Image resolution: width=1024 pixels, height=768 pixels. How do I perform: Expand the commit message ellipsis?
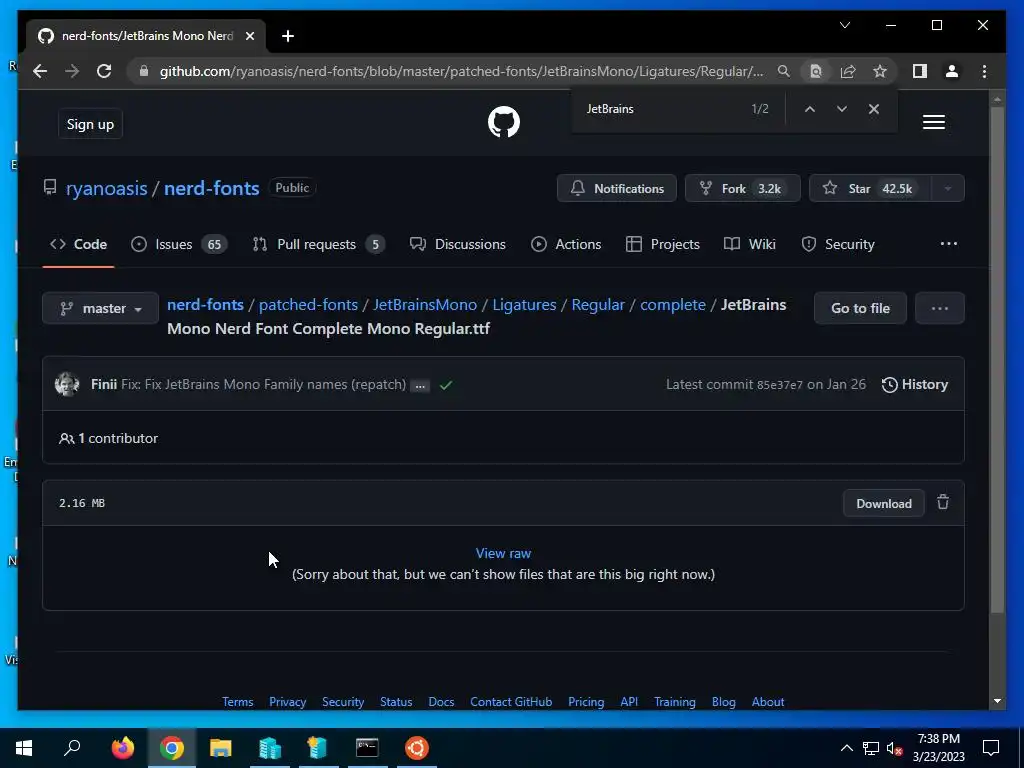(420, 385)
